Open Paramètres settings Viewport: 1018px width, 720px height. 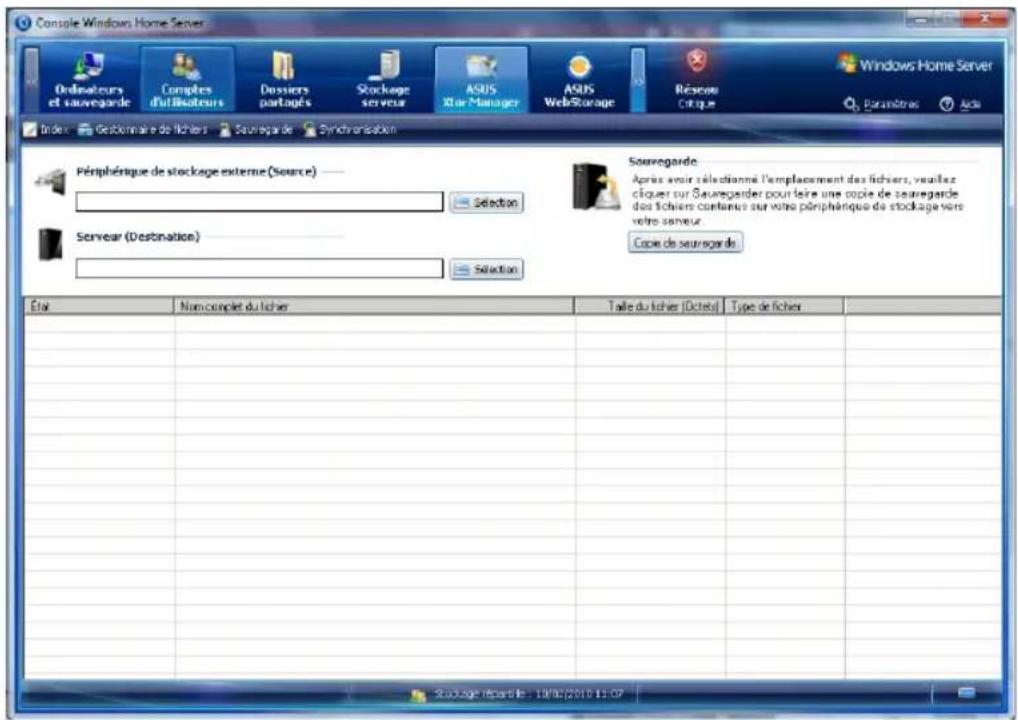tap(882, 105)
